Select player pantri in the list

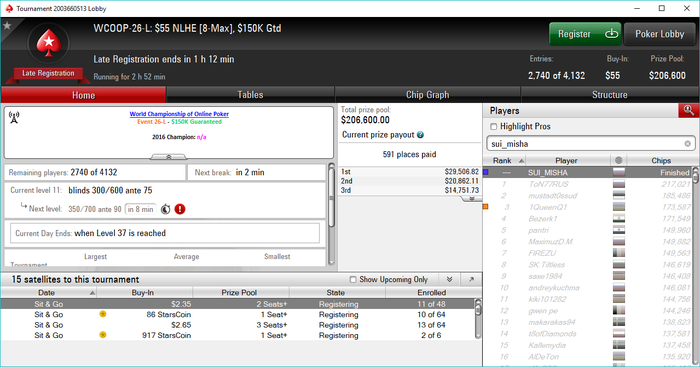click(x=587, y=230)
